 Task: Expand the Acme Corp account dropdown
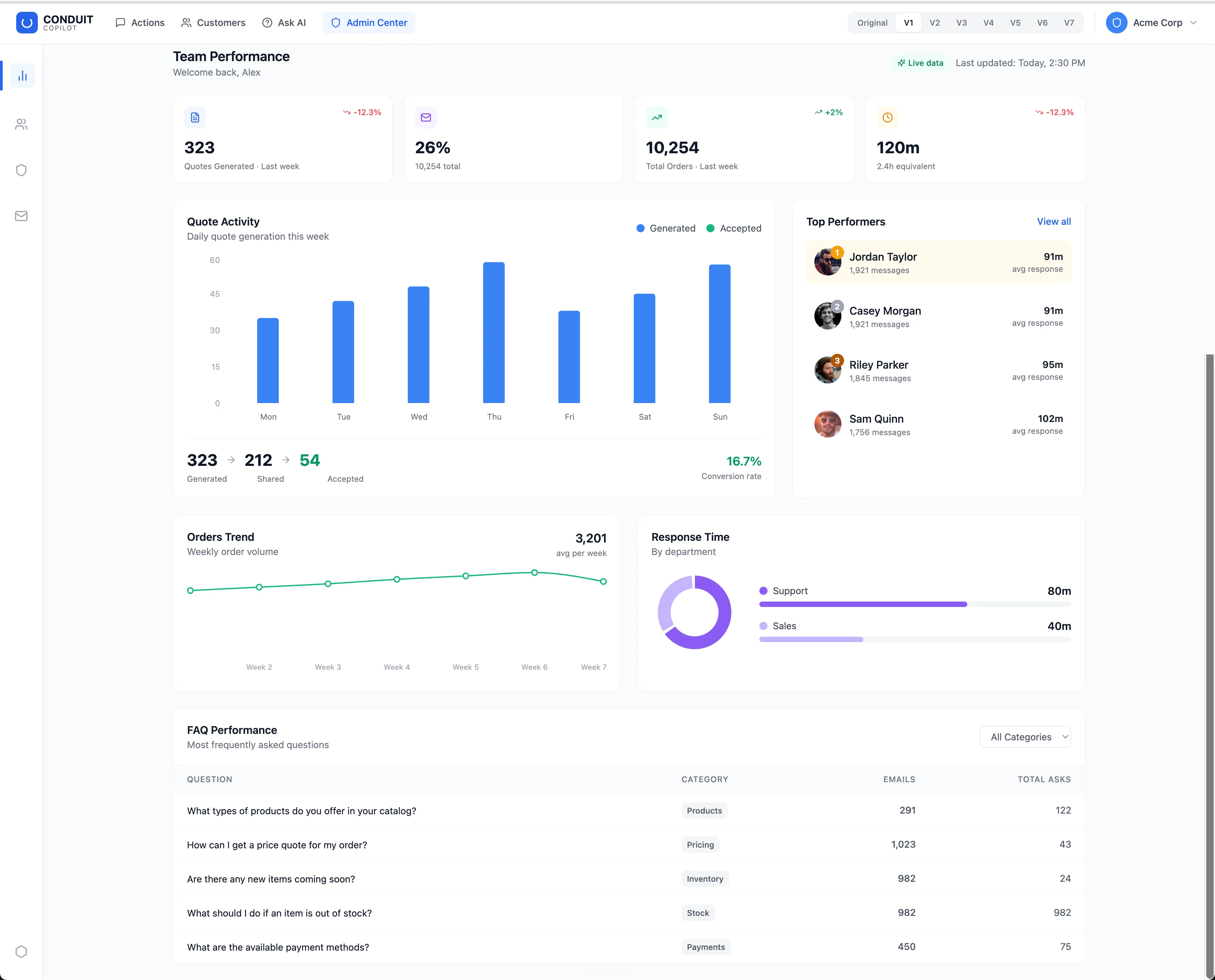pyautogui.click(x=1152, y=23)
